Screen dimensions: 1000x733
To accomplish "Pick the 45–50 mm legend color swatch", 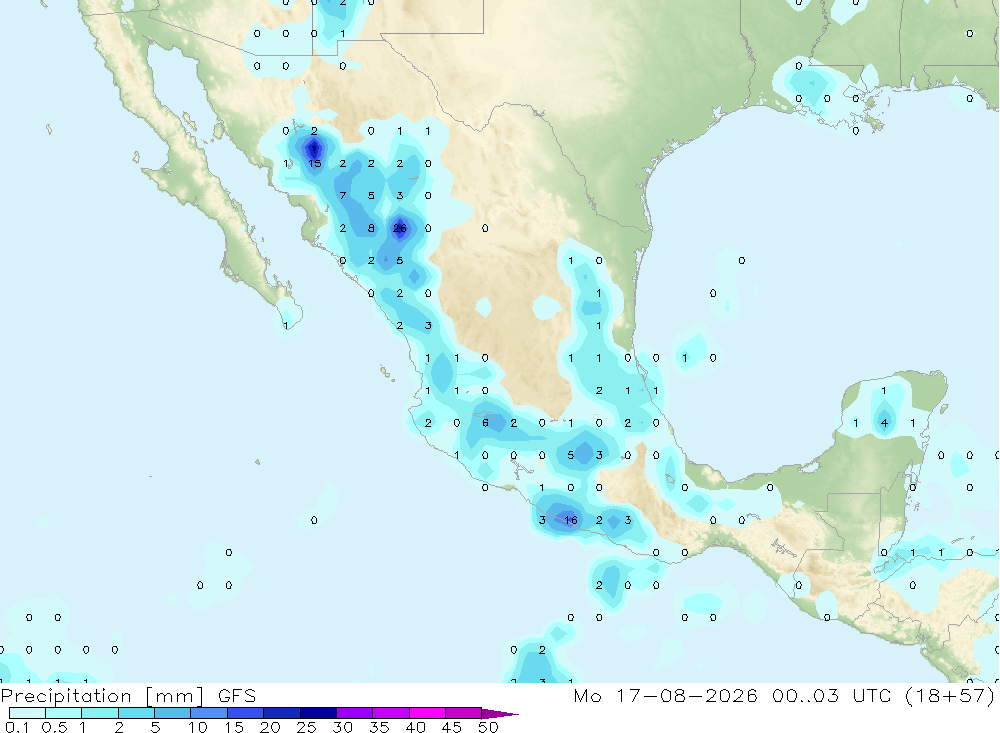I will coord(464,713).
